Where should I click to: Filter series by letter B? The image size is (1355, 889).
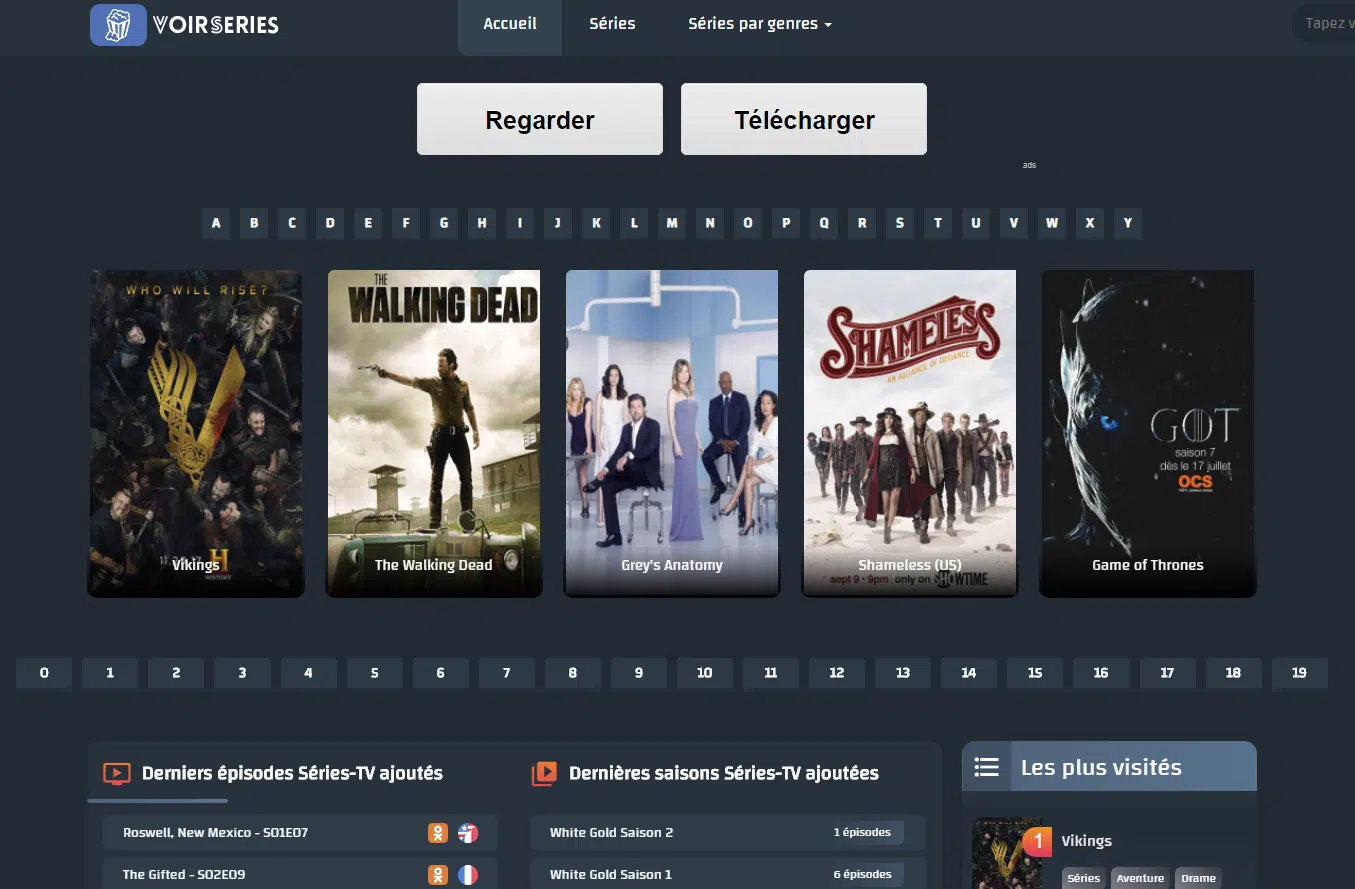pos(254,223)
